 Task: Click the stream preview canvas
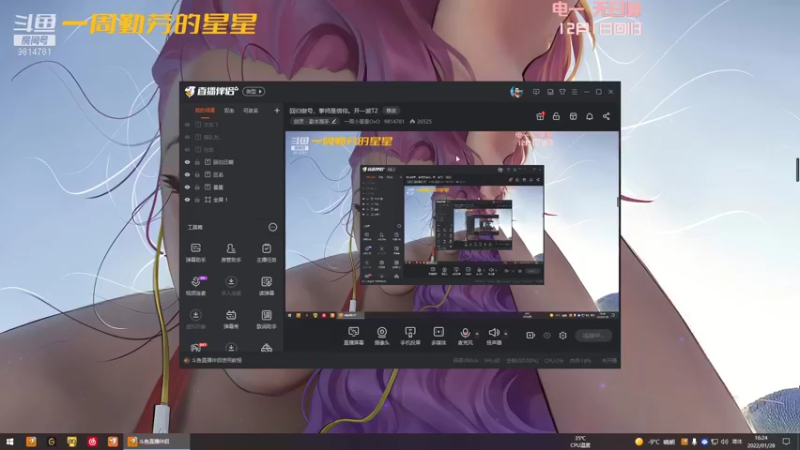point(452,226)
